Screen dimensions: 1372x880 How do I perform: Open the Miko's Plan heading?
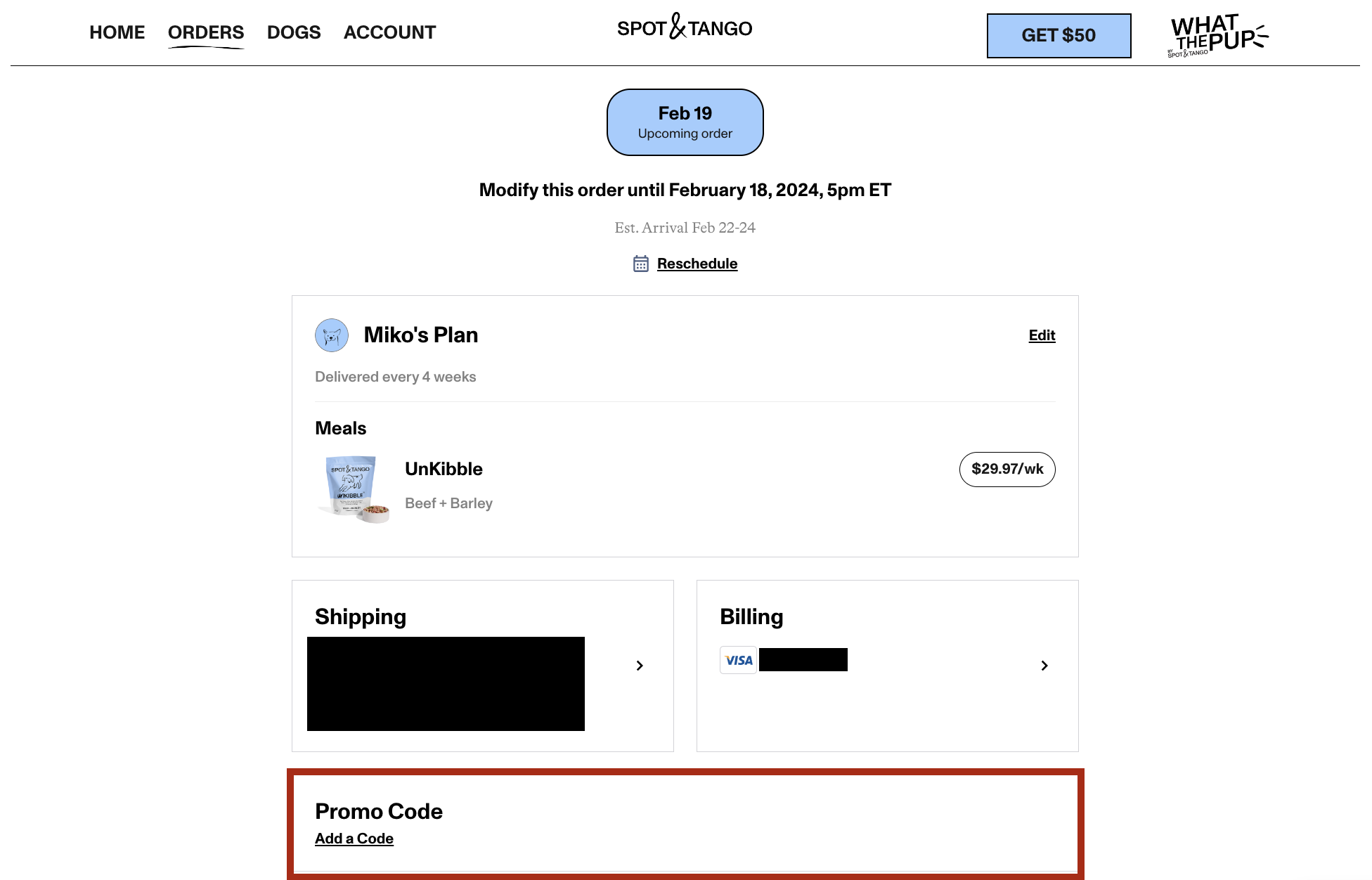(421, 335)
